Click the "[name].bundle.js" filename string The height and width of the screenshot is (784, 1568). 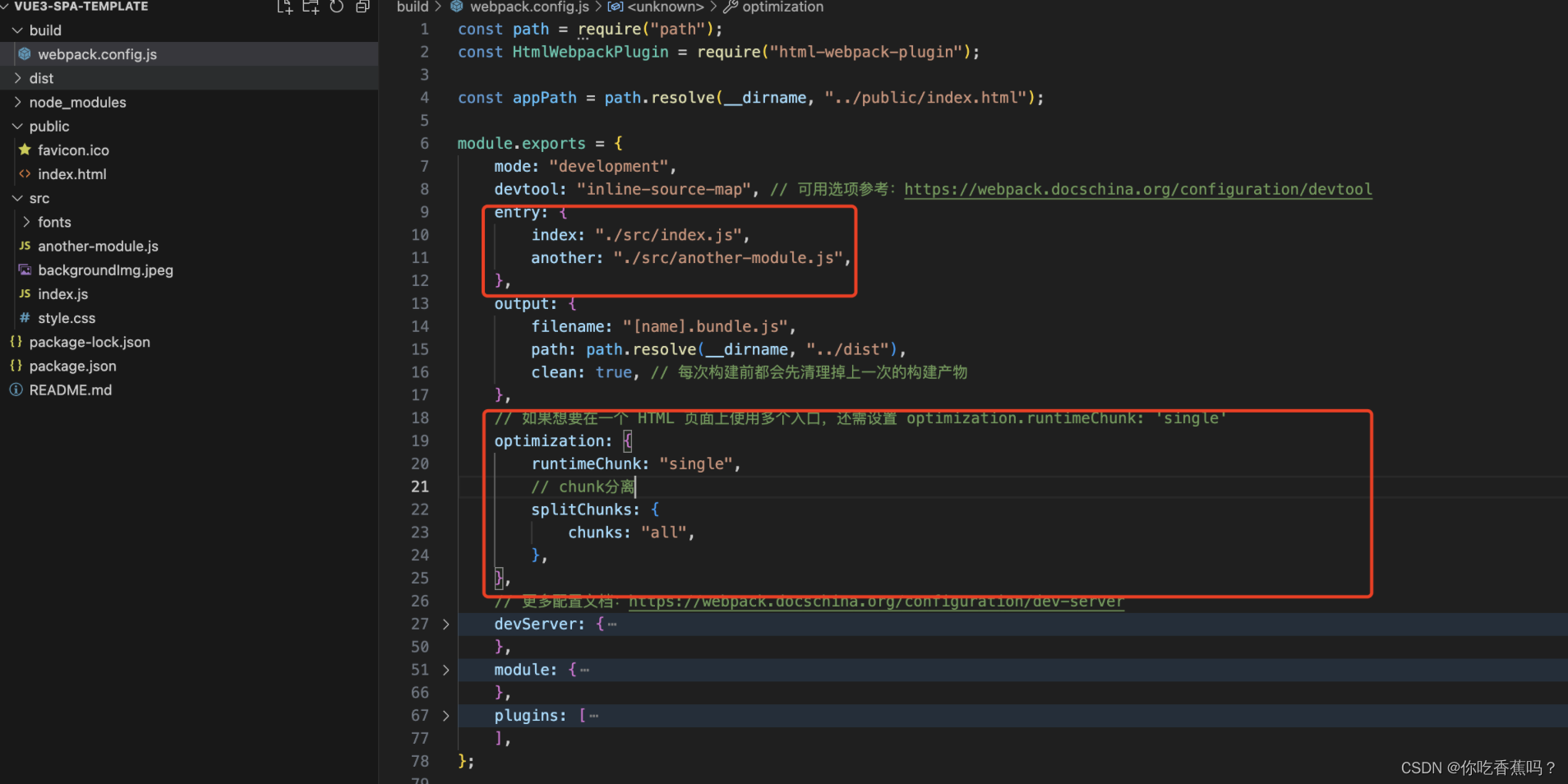pyautogui.click(x=705, y=327)
